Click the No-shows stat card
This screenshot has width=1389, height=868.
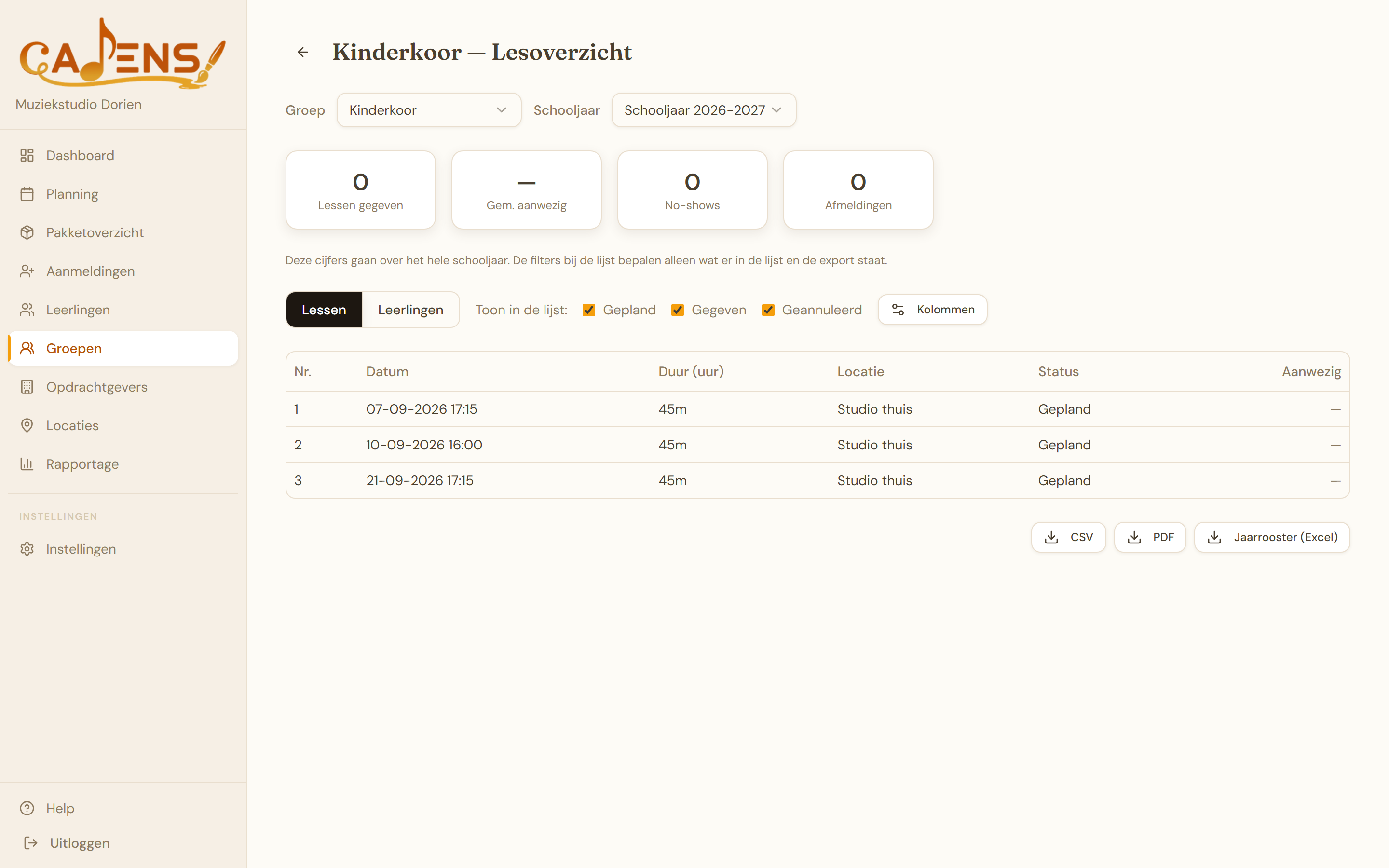pos(692,190)
